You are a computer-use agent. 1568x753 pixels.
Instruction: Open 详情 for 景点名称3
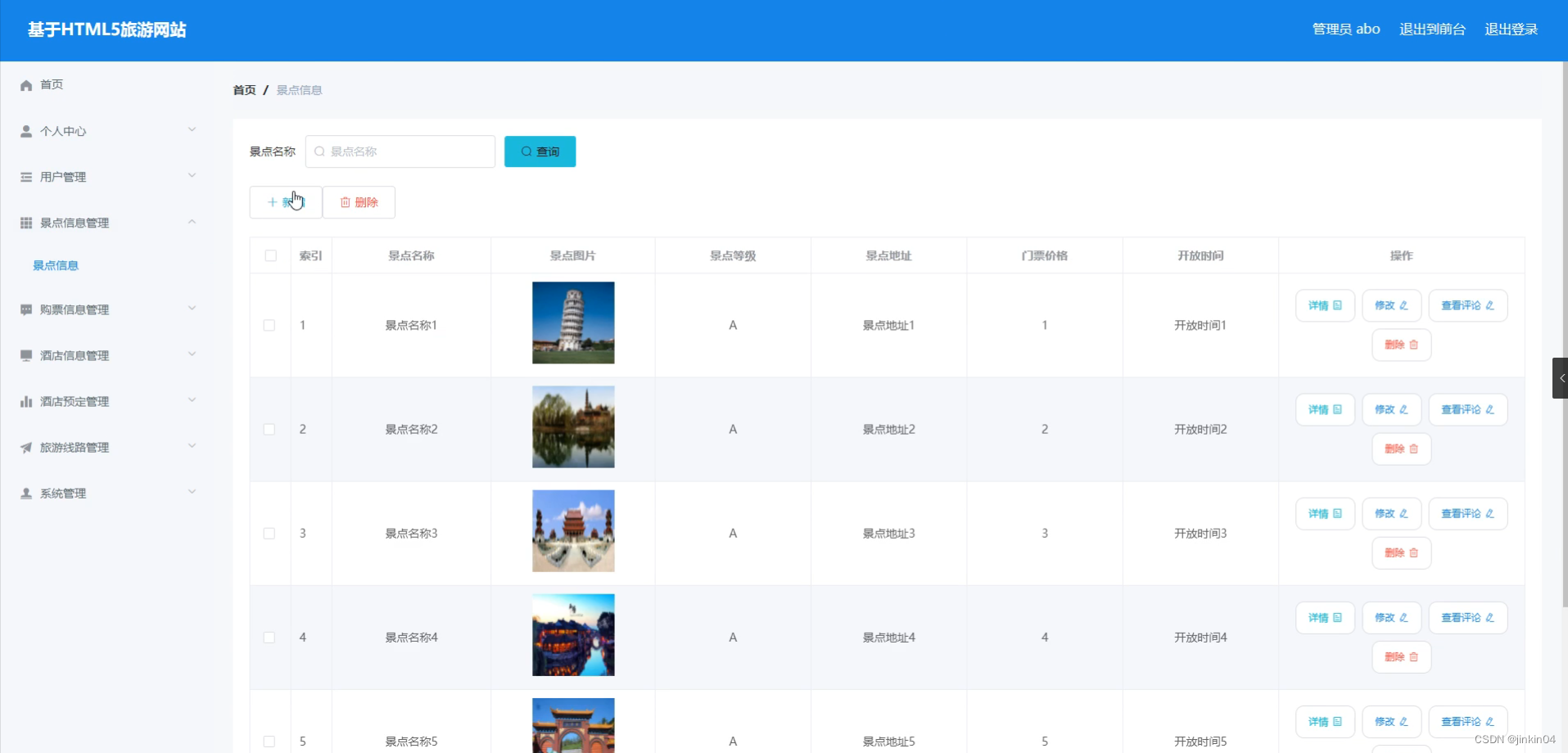[x=1325, y=513]
